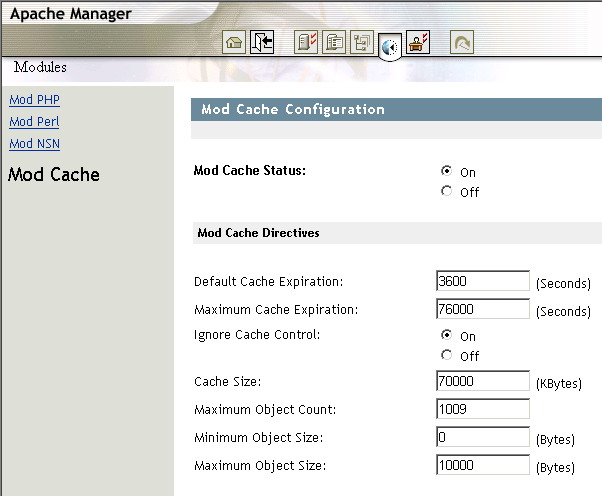
Task: Click the Apache Manager title
Action: tap(71, 14)
